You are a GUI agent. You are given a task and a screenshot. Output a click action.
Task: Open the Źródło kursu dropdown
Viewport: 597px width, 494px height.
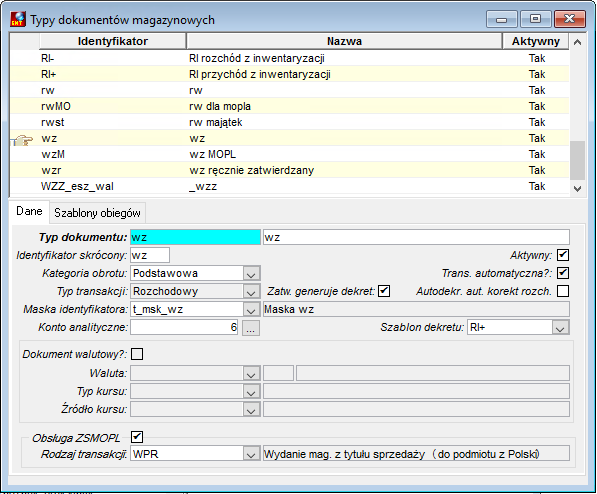pyautogui.click(x=251, y=409)
